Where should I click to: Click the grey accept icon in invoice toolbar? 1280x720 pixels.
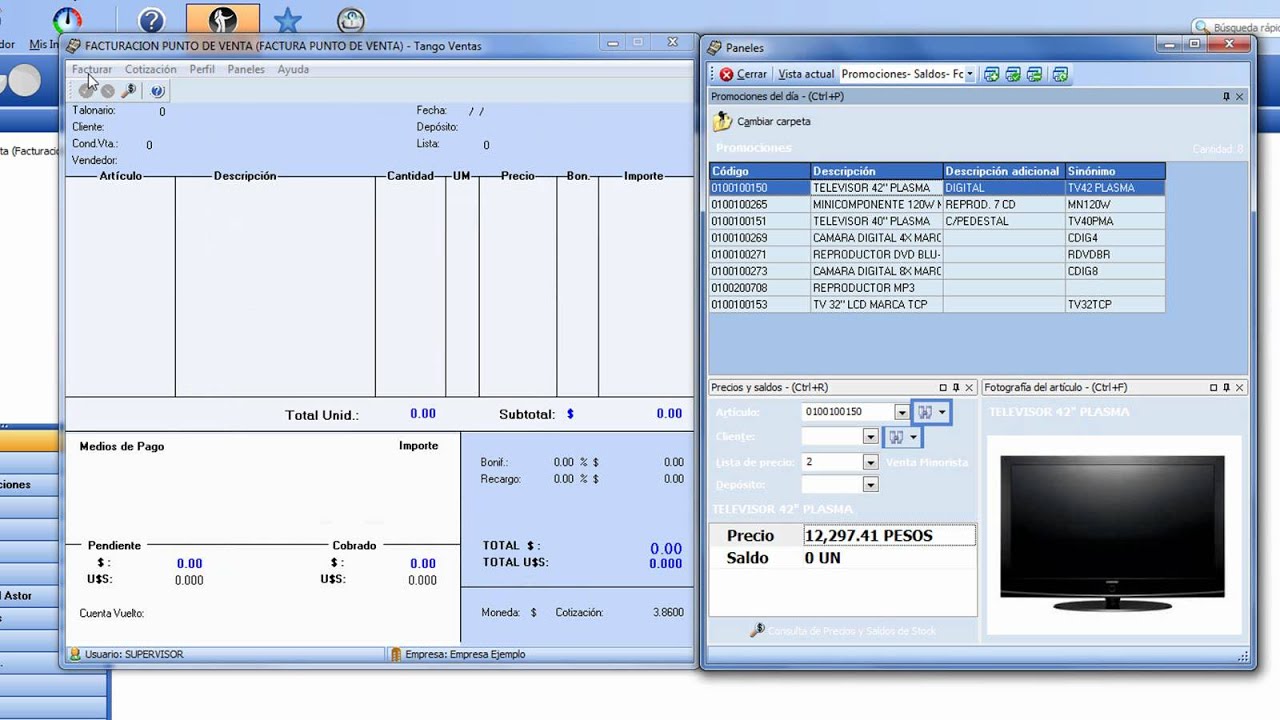86,91
